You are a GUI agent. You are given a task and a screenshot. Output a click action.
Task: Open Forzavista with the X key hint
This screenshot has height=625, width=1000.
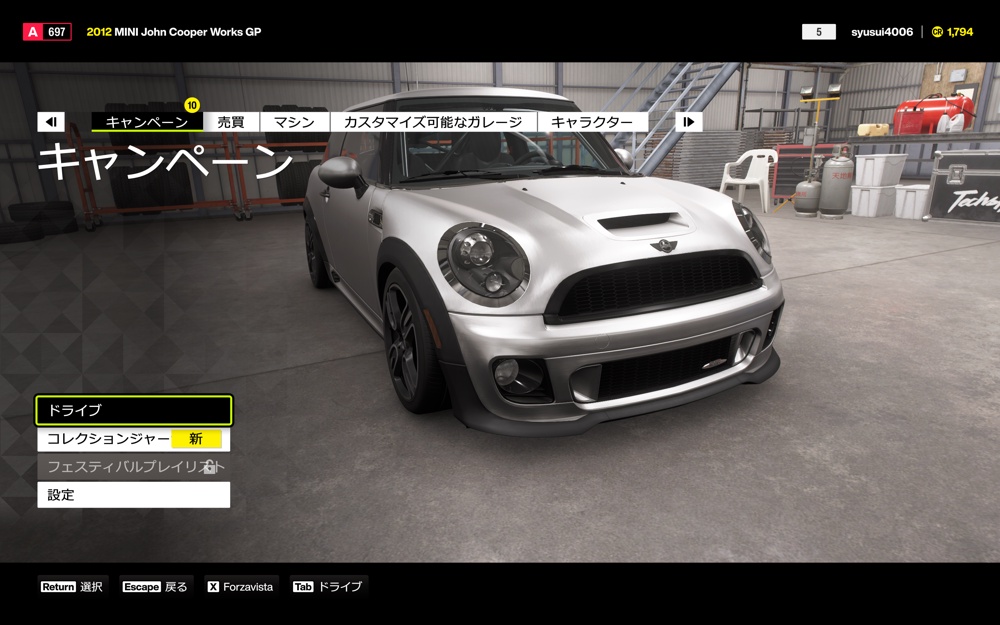pyautogui.click(x=241, y=587)
